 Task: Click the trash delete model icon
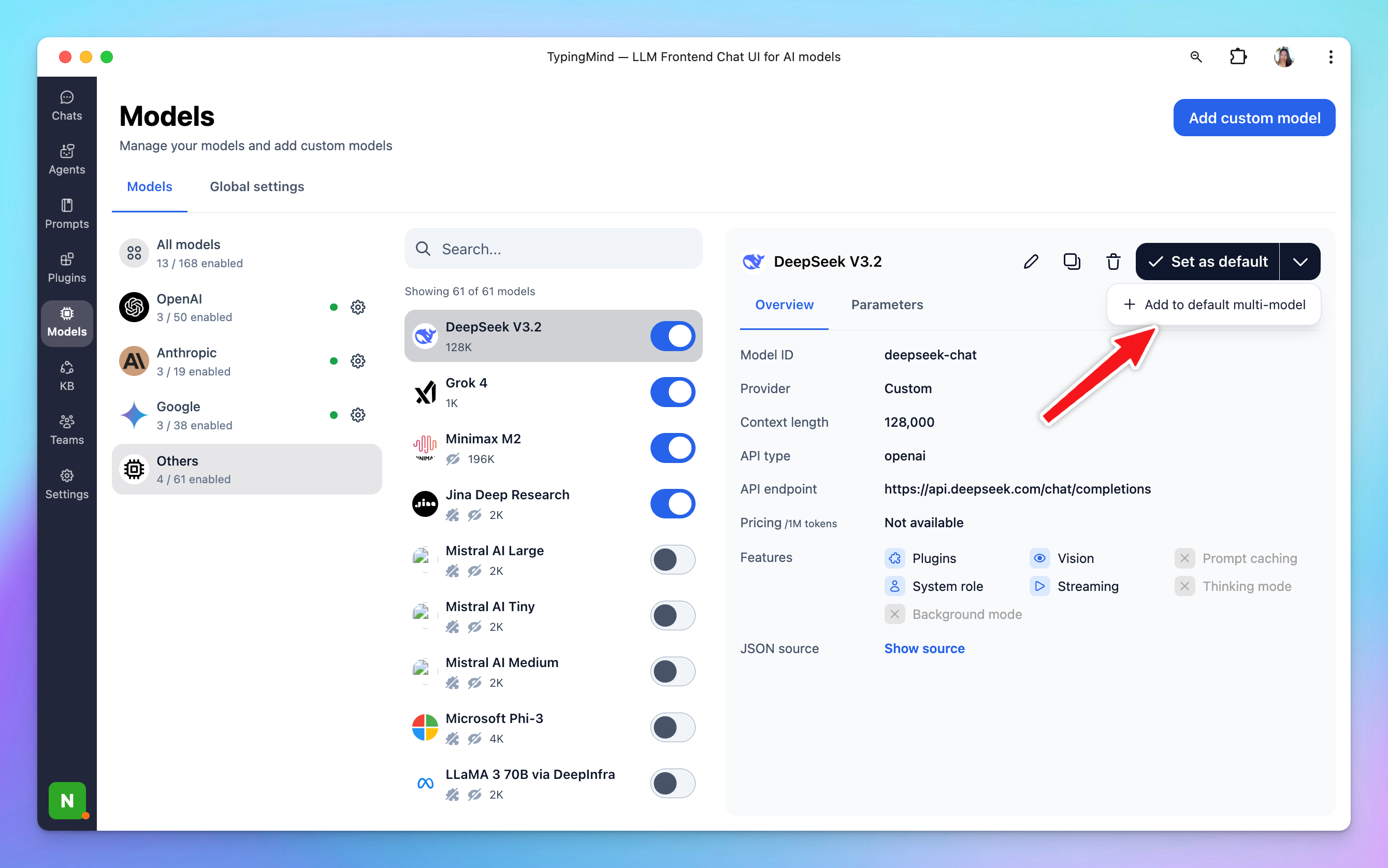[1113, 262]
